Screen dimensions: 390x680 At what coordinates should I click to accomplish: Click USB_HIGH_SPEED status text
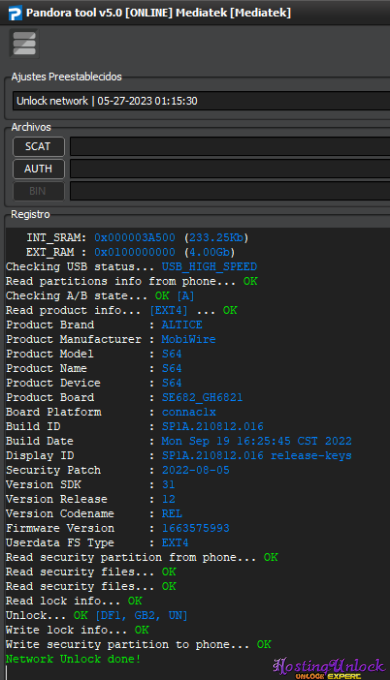(210, 267)
